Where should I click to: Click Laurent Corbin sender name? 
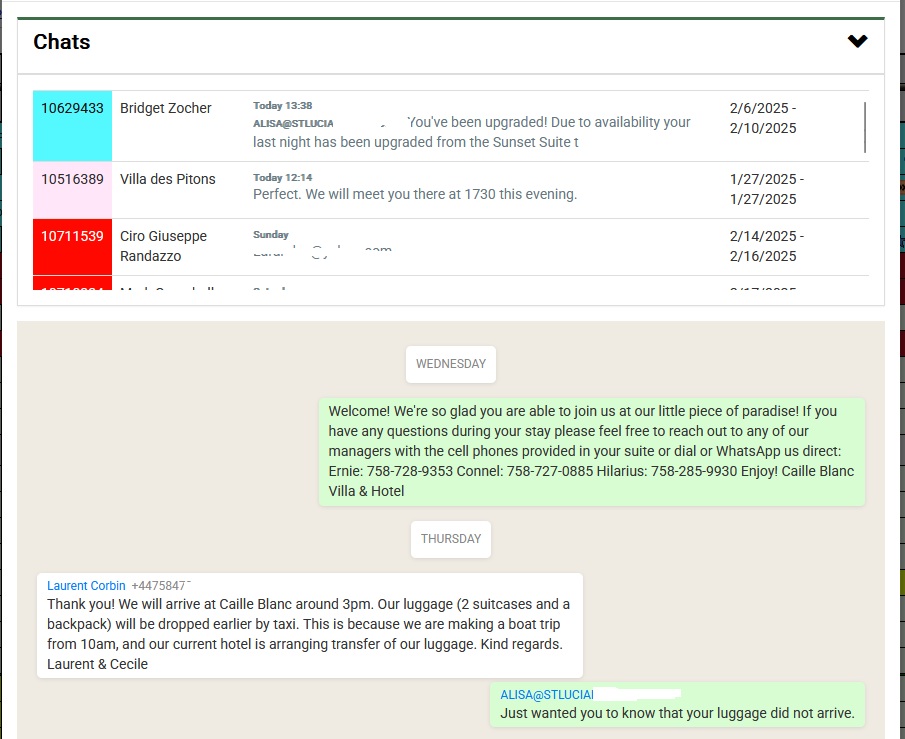[86, 586]
